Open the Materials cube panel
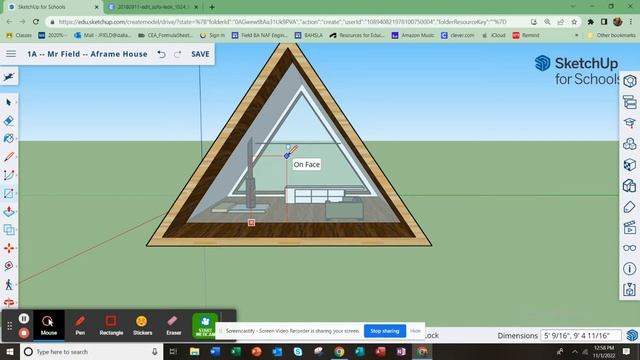The width and height of the screenshot is (640, 360). 629,164
